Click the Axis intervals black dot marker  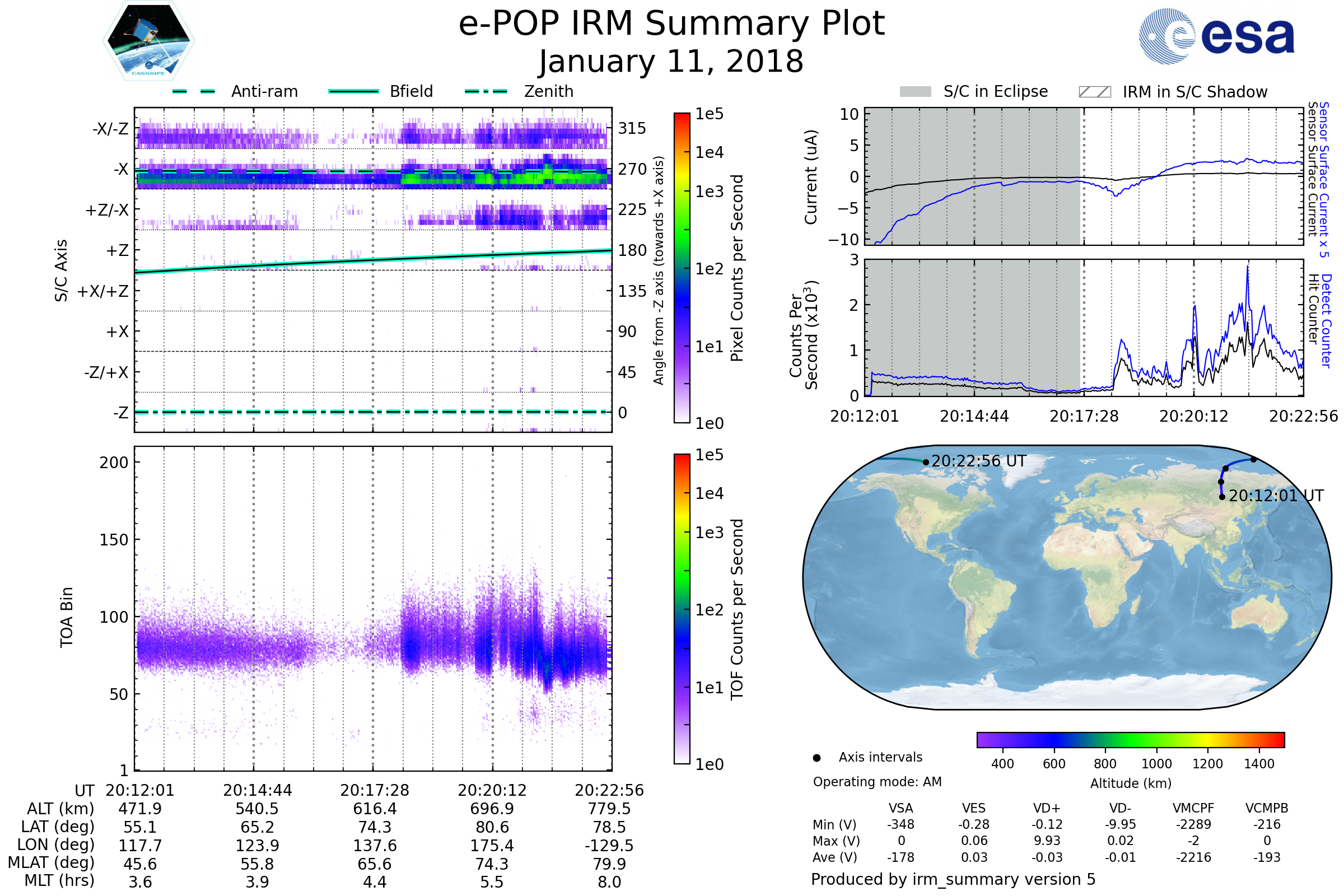pyautogui.click(x=816, y=758)
